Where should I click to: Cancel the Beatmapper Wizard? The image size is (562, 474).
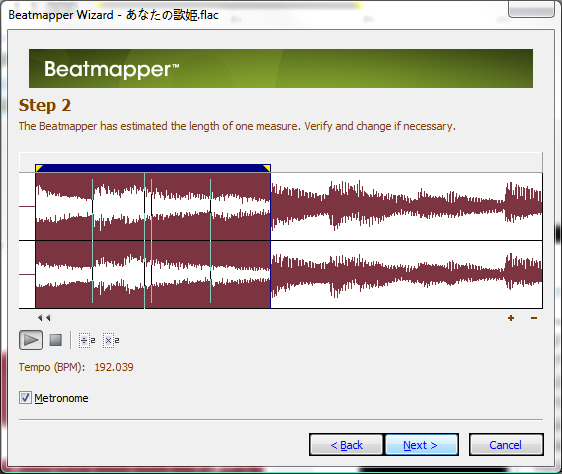pyautogui.click(x=506, y=445)
